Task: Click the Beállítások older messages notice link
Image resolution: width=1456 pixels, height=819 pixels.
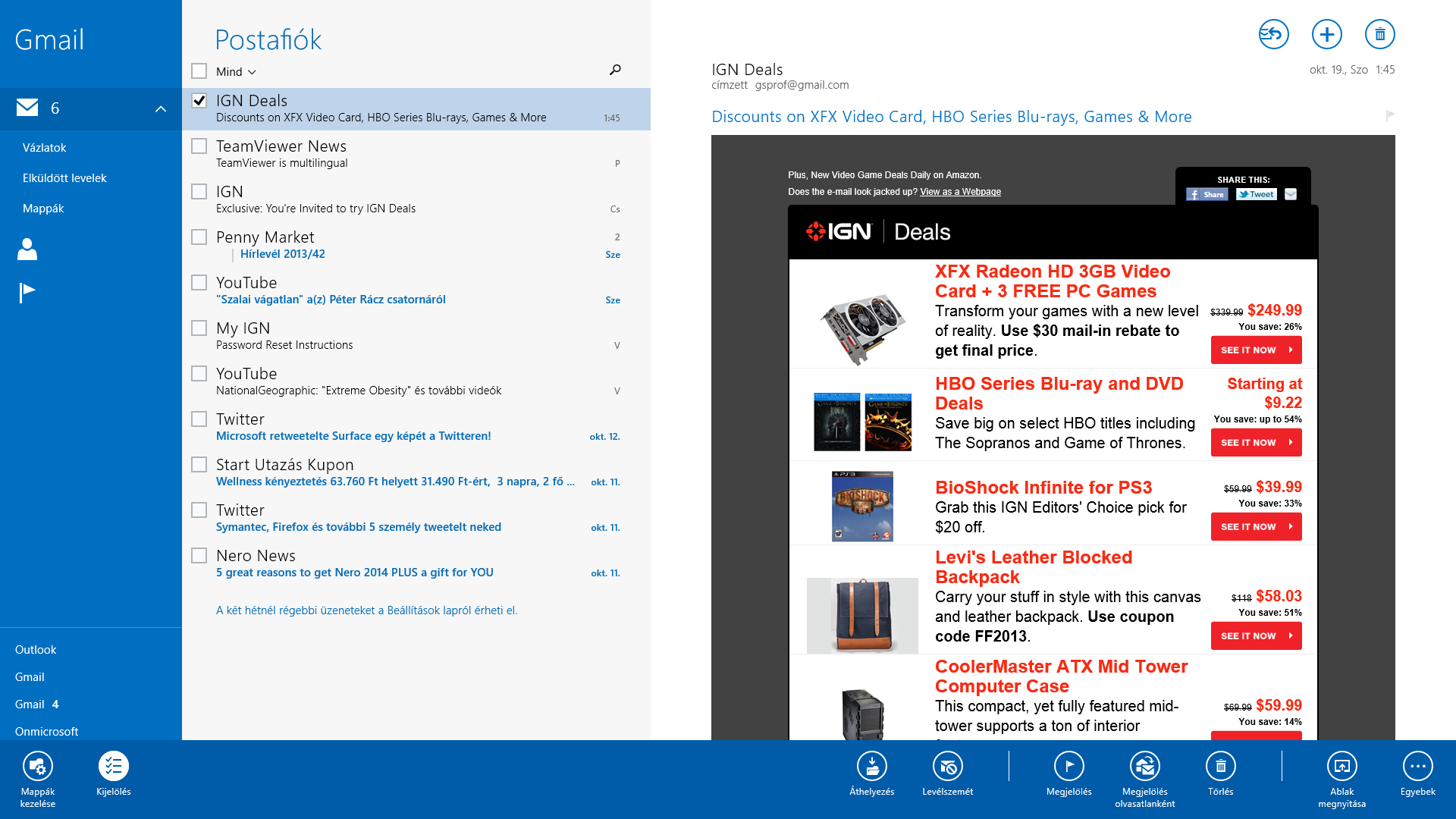Action: click(366, 610)
